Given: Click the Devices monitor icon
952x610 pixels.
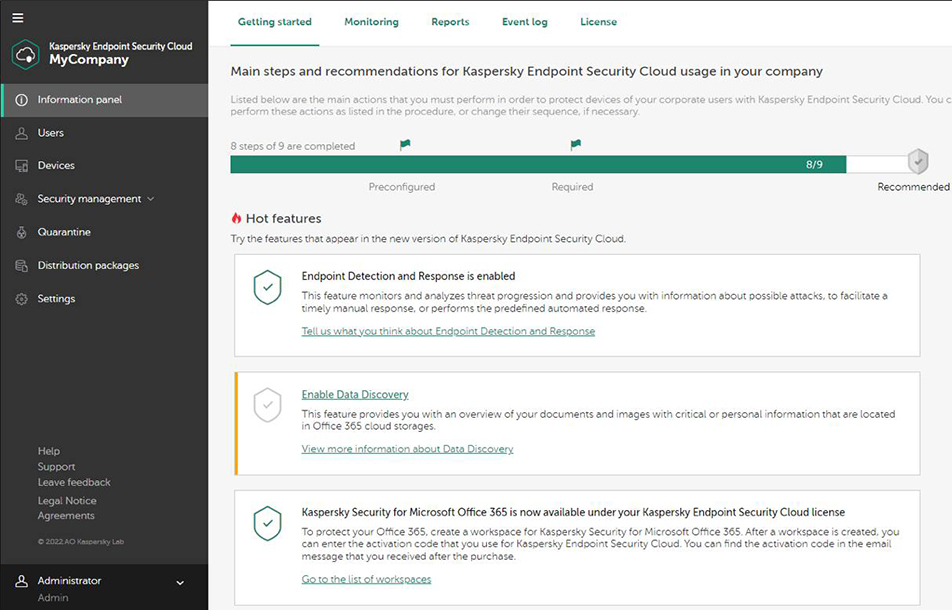Looking at the screenshot, I should coord(21,166).
